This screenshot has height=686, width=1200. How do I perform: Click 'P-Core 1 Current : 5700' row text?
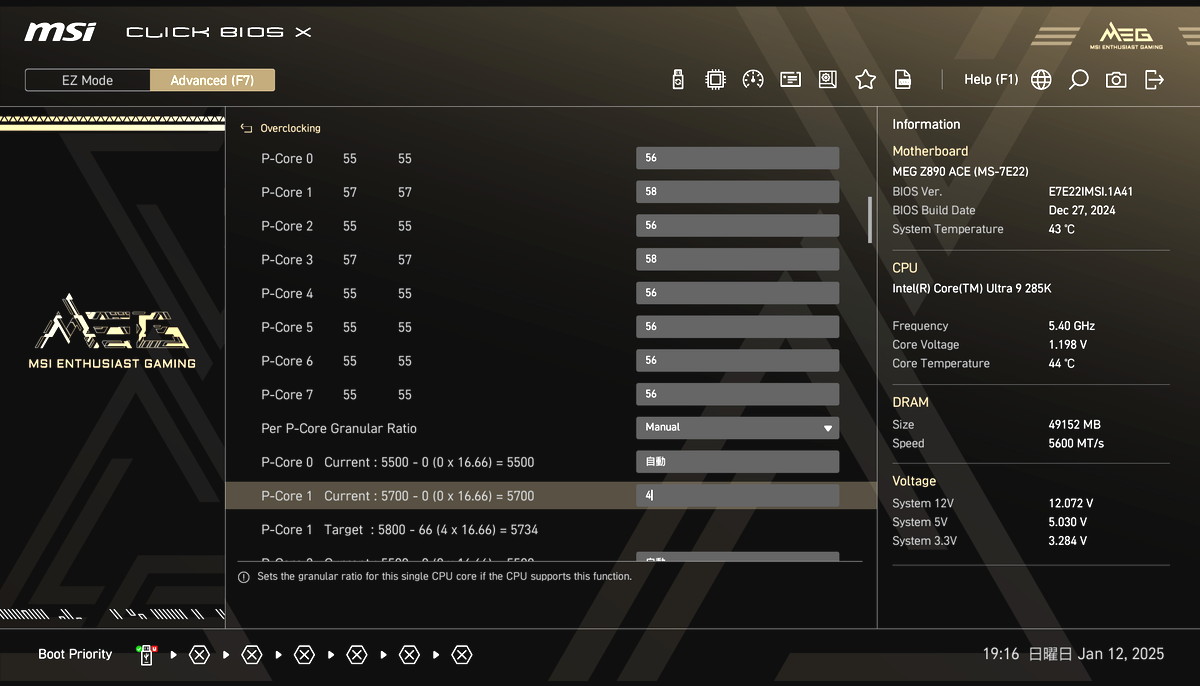coord(398,496)
